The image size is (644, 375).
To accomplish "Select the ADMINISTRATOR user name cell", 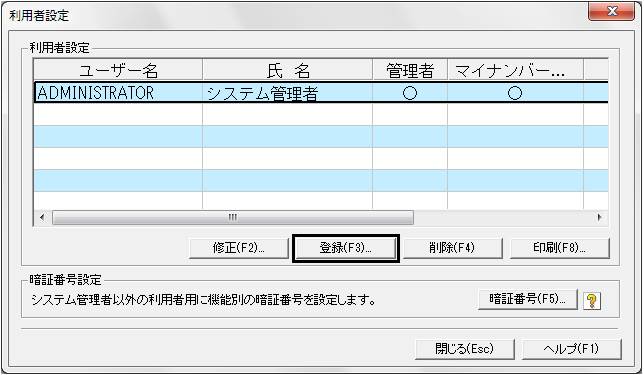I will (119, 93).
